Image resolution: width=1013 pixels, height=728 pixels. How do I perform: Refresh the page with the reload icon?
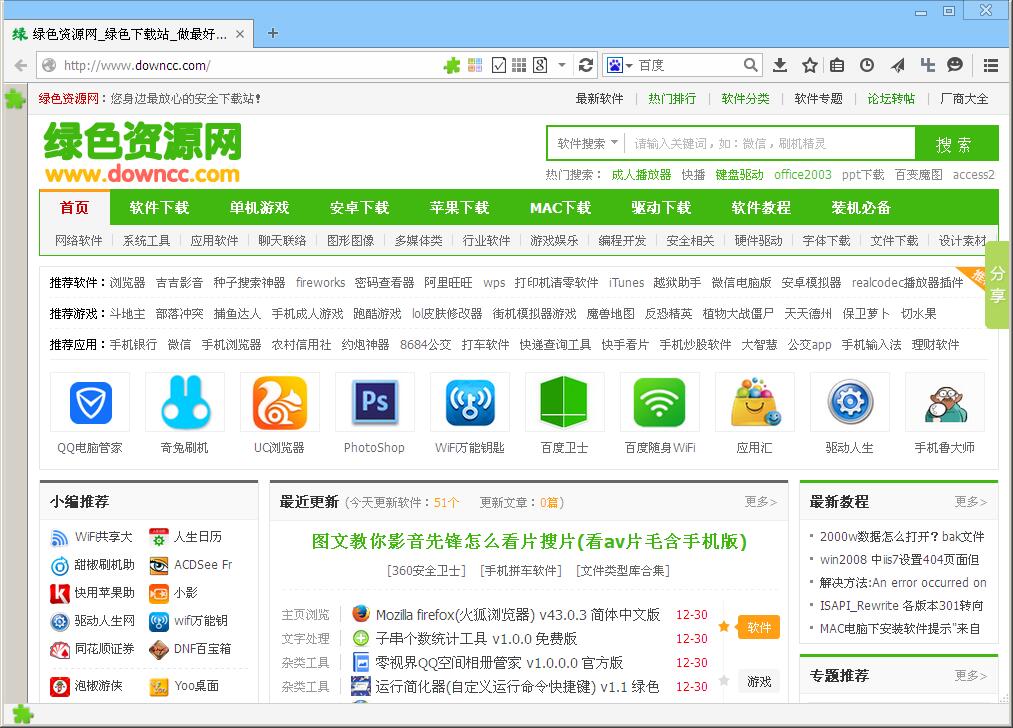tap(588, 64)
